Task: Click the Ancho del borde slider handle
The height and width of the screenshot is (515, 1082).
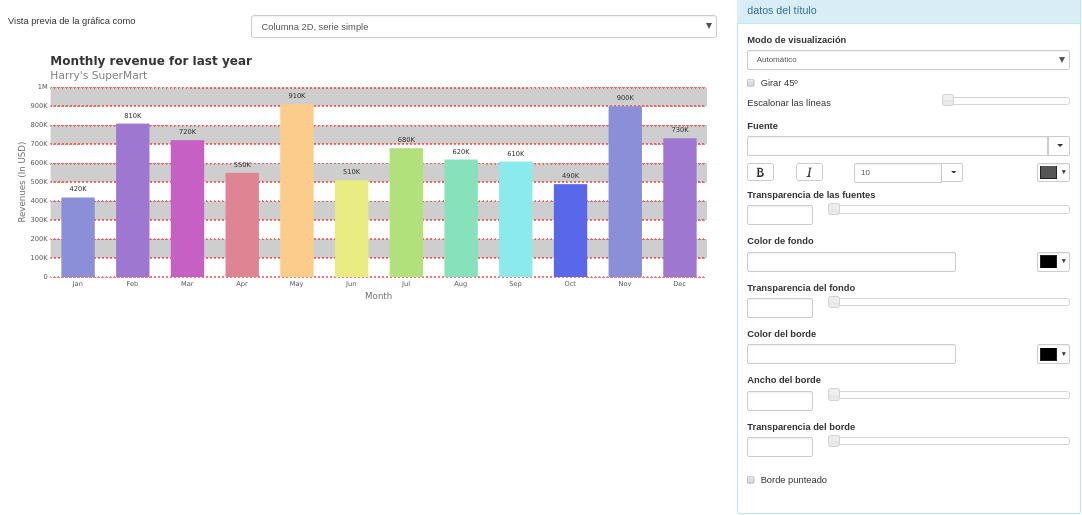Action: click(x=834, y=395)
